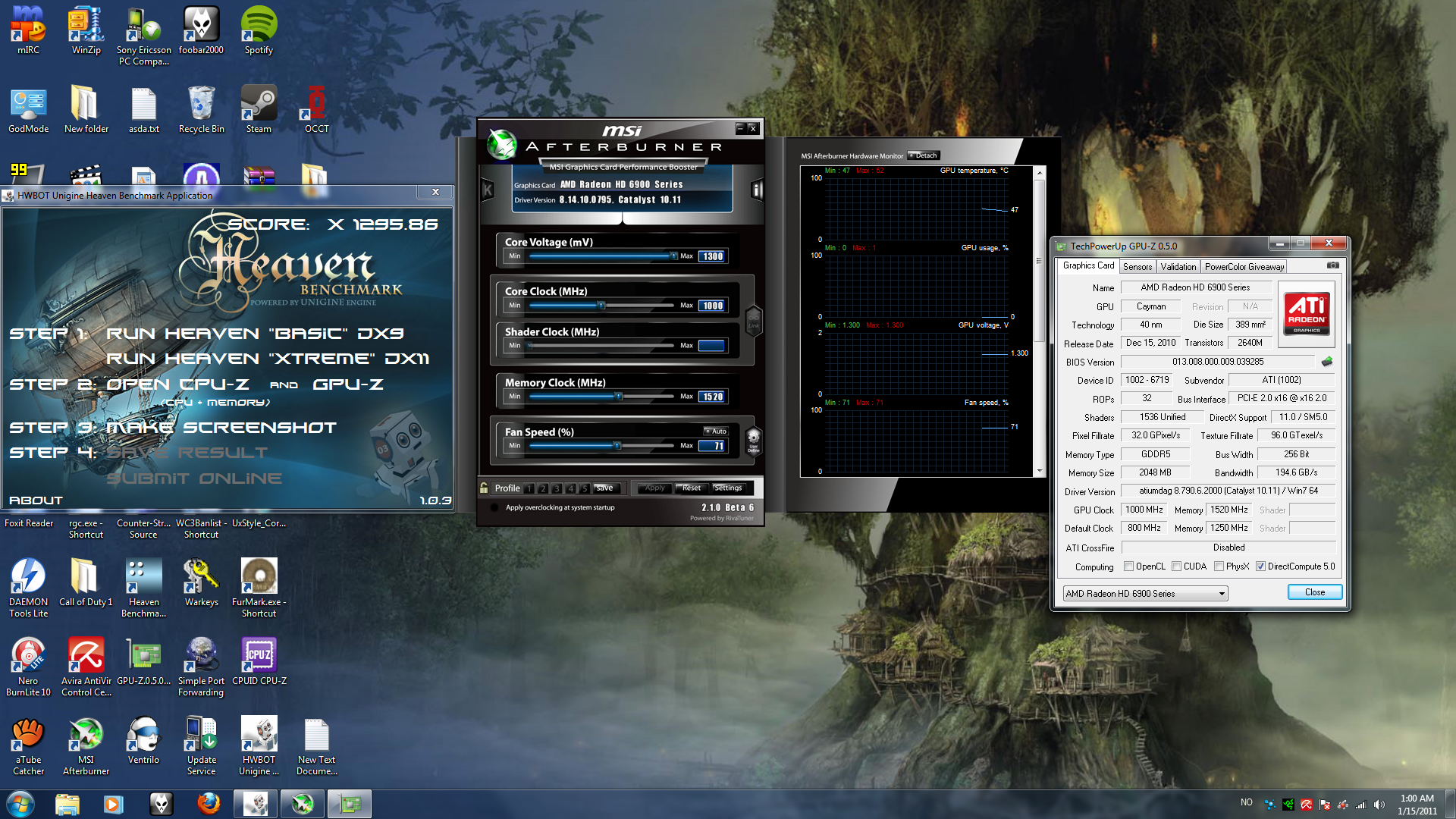The width and height of the screenshot is (1456, 819).
Task: Toggle the PhysX checkbox in GPU-Z
Action: pos(1219,566)
